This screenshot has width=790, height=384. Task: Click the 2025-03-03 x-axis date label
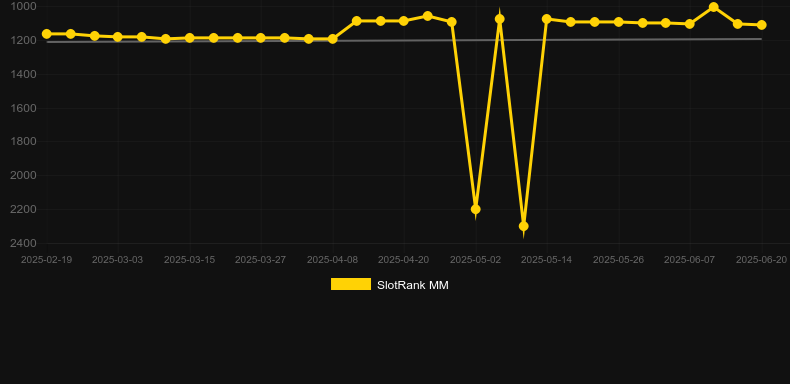pyautogui.click(x=117, y=260)
